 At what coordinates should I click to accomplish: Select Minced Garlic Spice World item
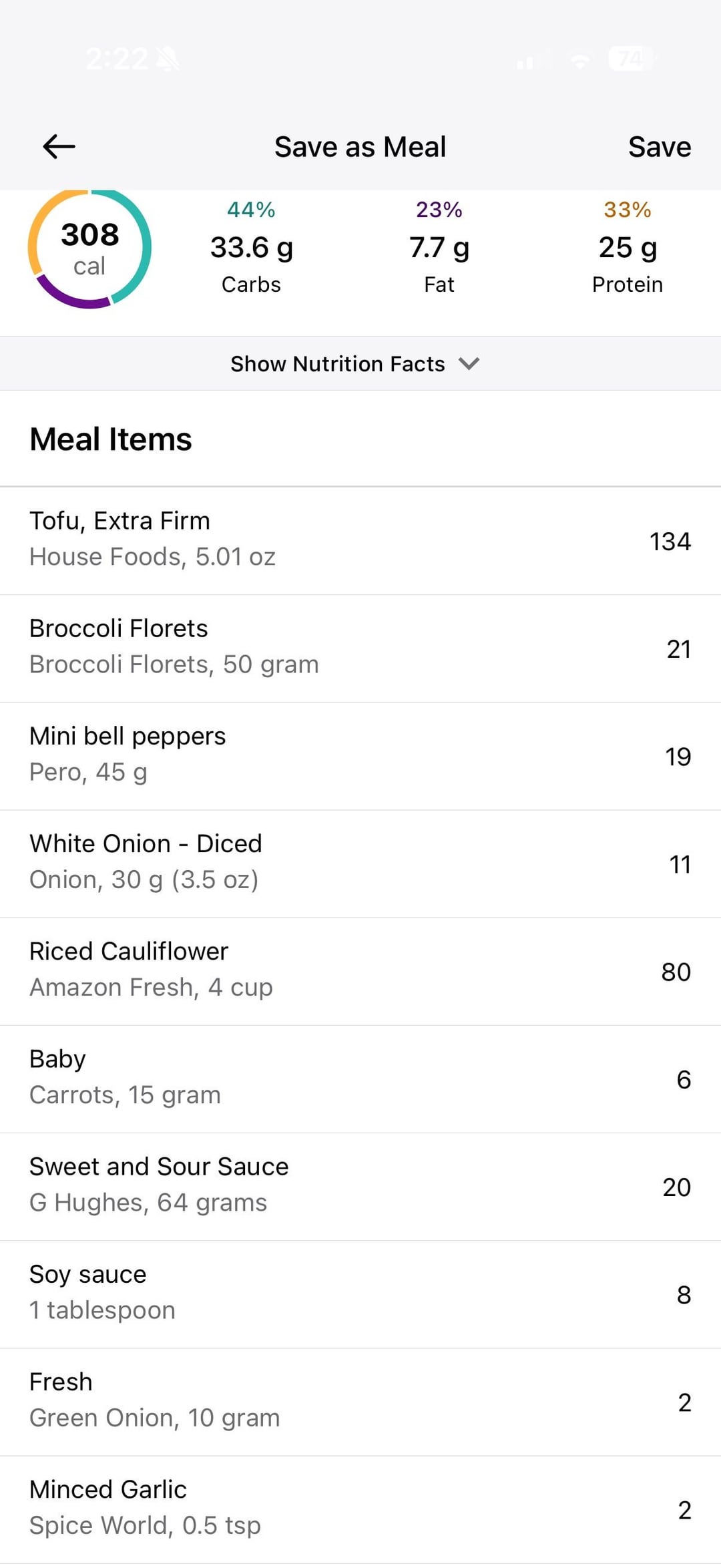[360, 1509]
